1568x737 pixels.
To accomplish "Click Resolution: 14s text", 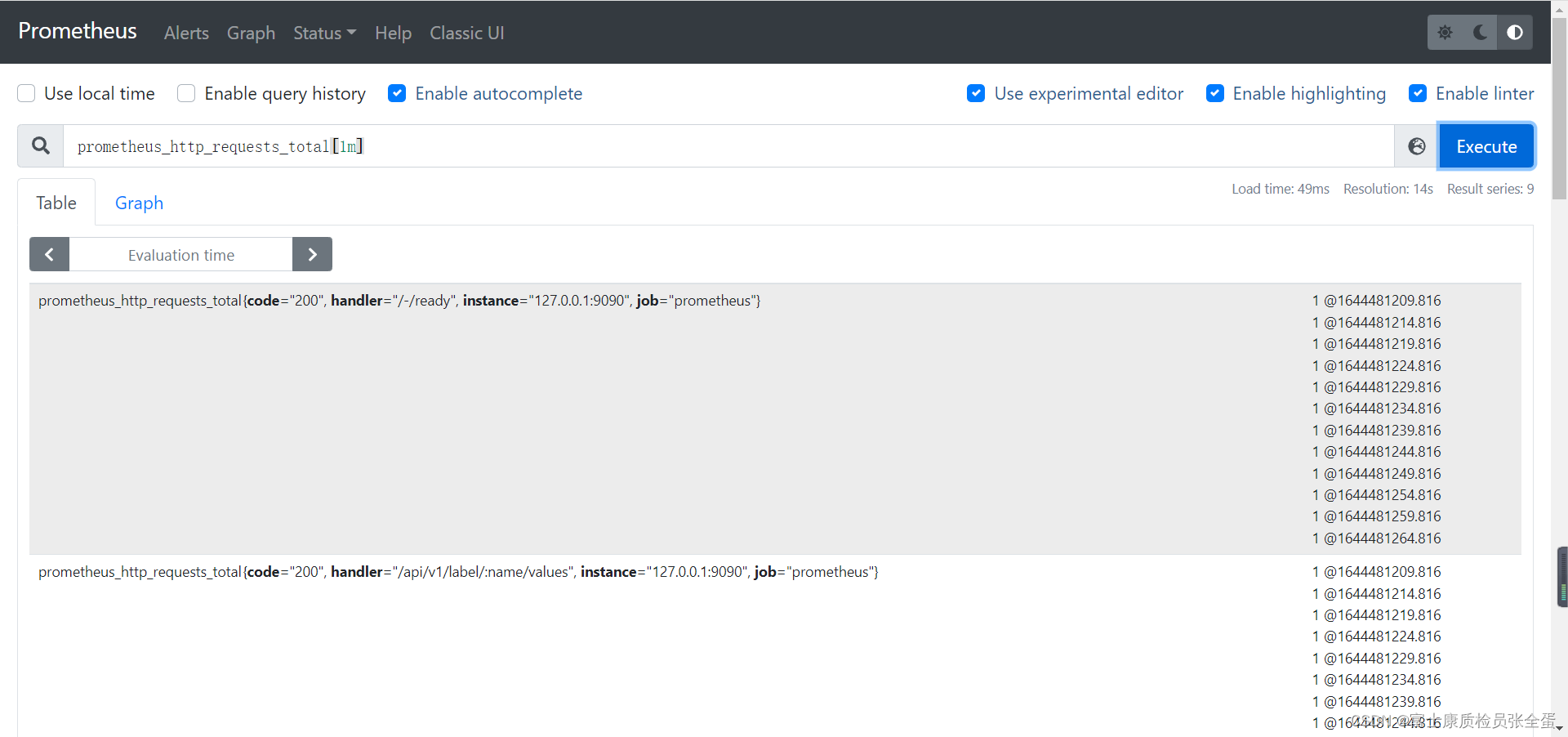I will pos(1388,189).
